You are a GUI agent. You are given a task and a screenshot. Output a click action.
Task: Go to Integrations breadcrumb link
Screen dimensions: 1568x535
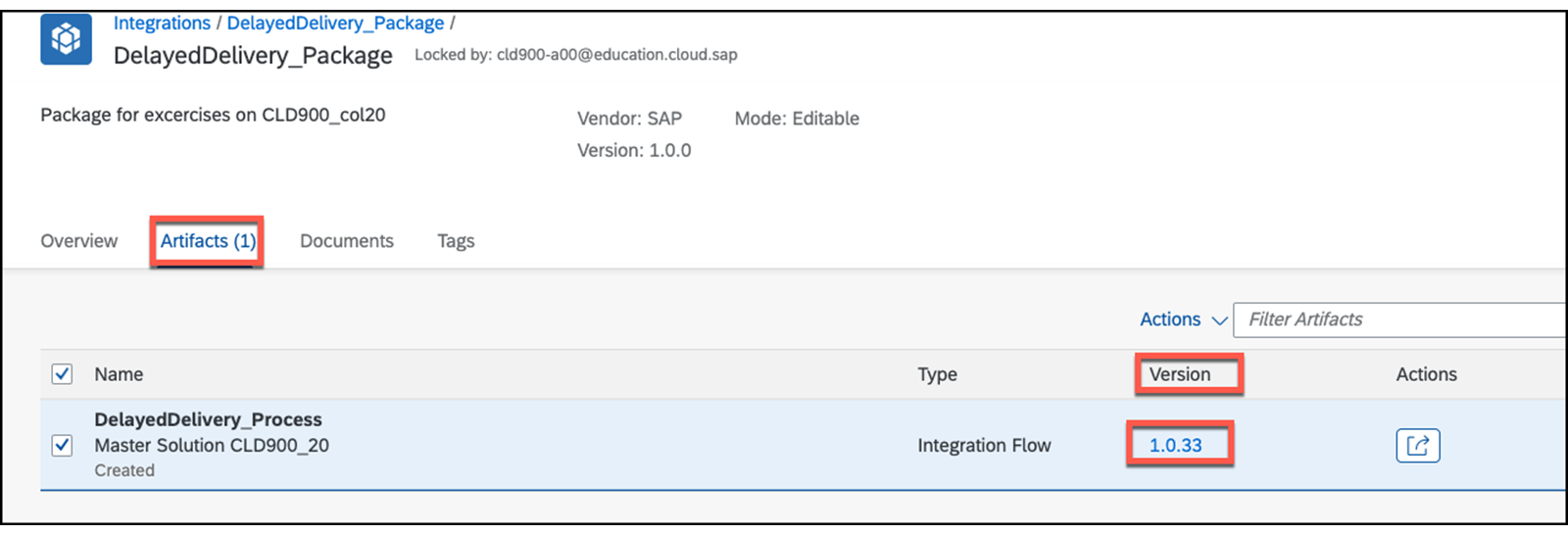[x=162, y=23]
